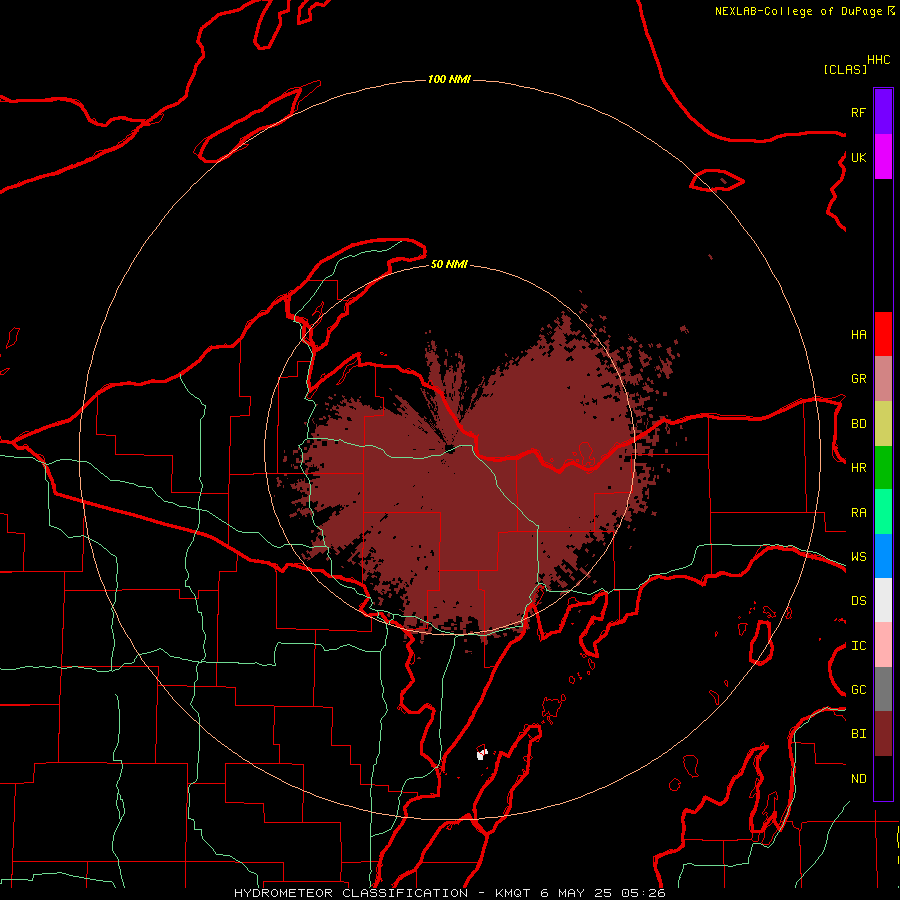Pick the WS blue legend swatch
900x900 pixels.
(x=883, y=556)
